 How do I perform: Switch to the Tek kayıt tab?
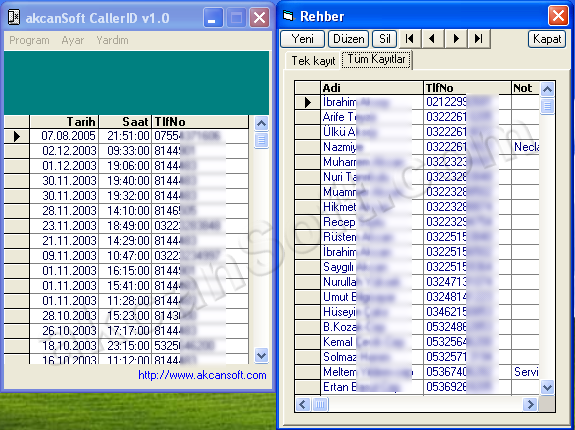pyautogui.click(x=313, y=60)
